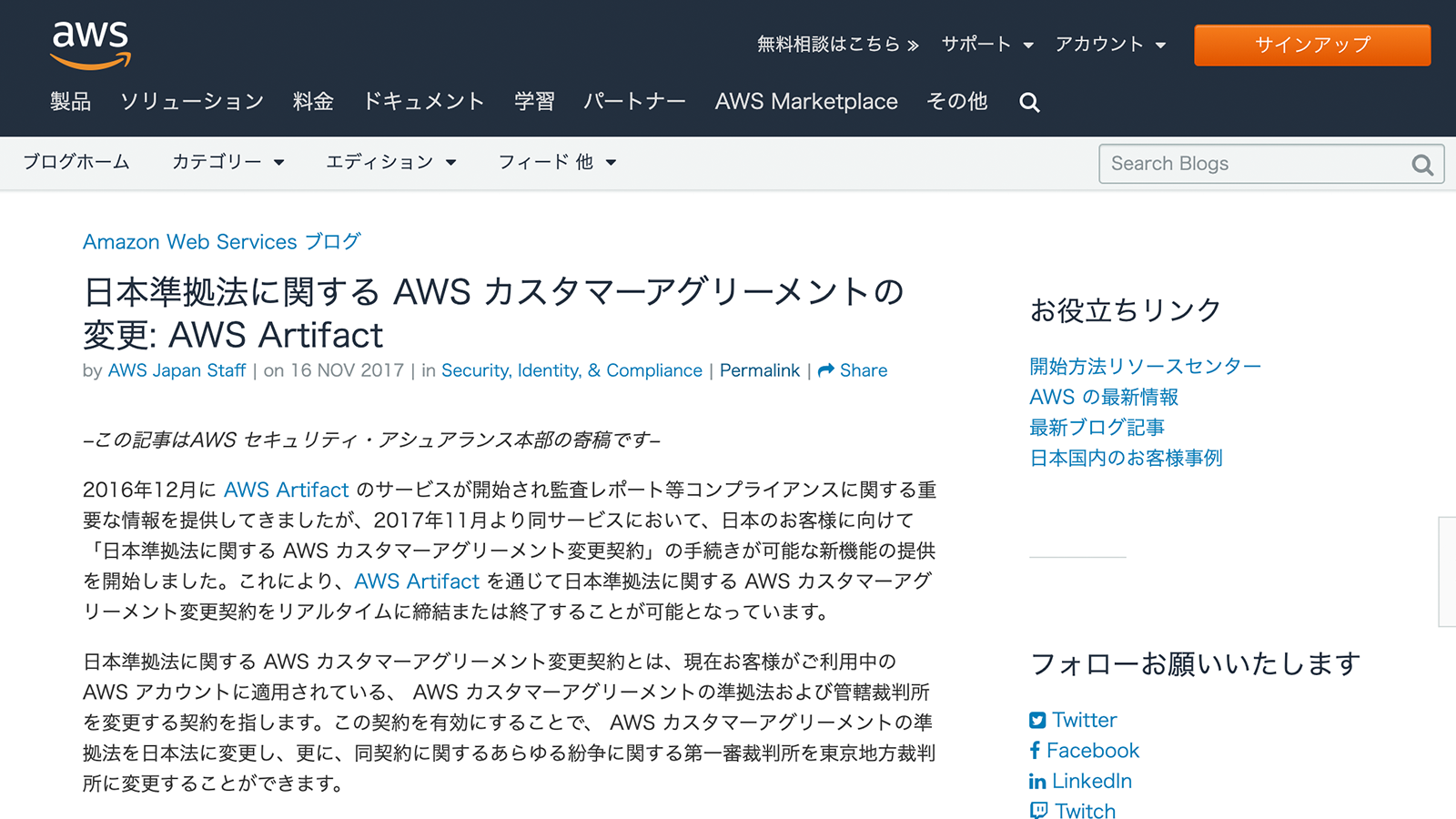Click the Twitter bird icon
The width and height of the screenshot is (1456, 819).
[1037, 721]
